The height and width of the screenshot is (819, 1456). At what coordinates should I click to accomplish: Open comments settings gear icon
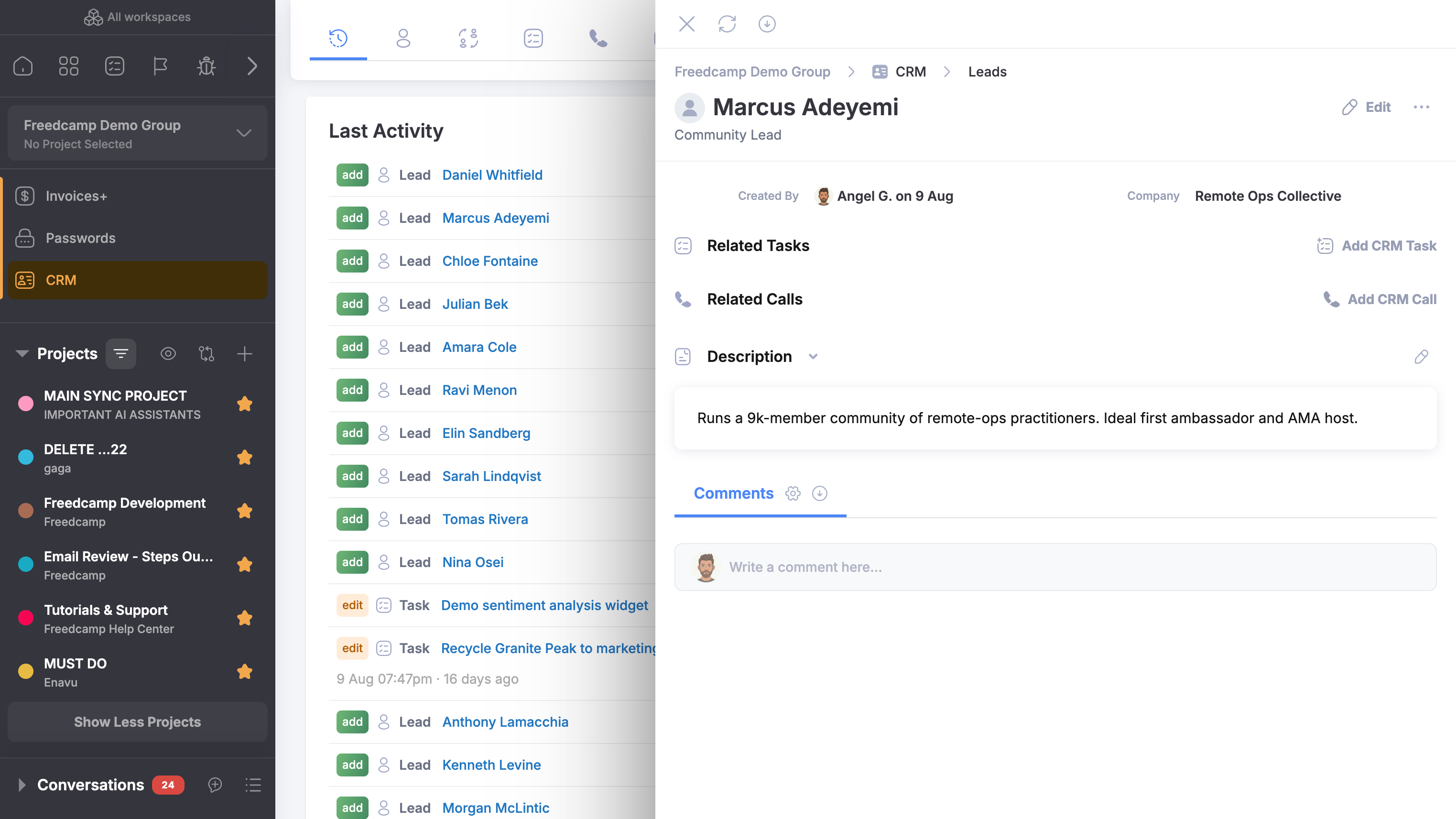coord(793,493)
